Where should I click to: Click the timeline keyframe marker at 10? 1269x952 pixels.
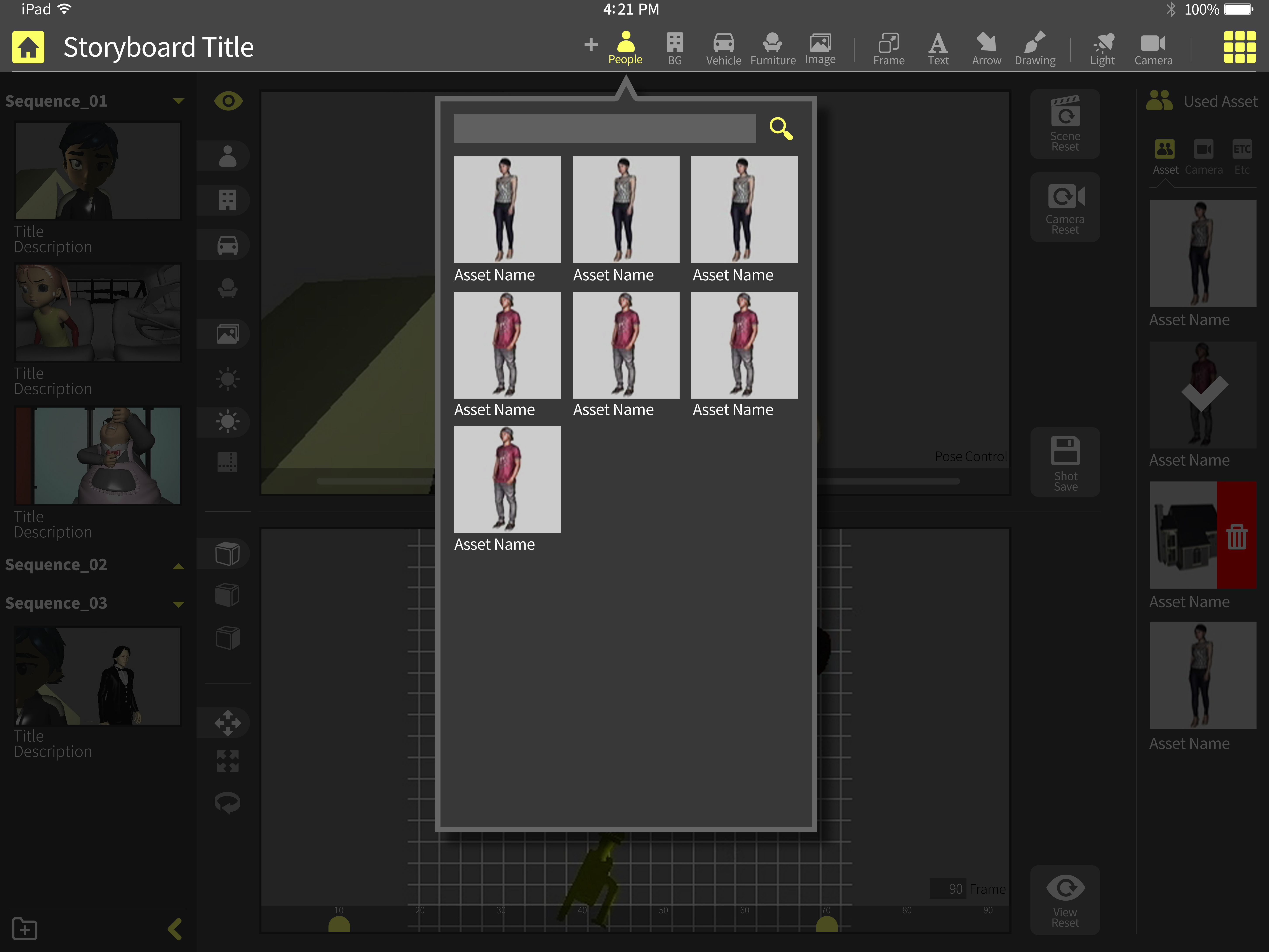coord(339,923)
